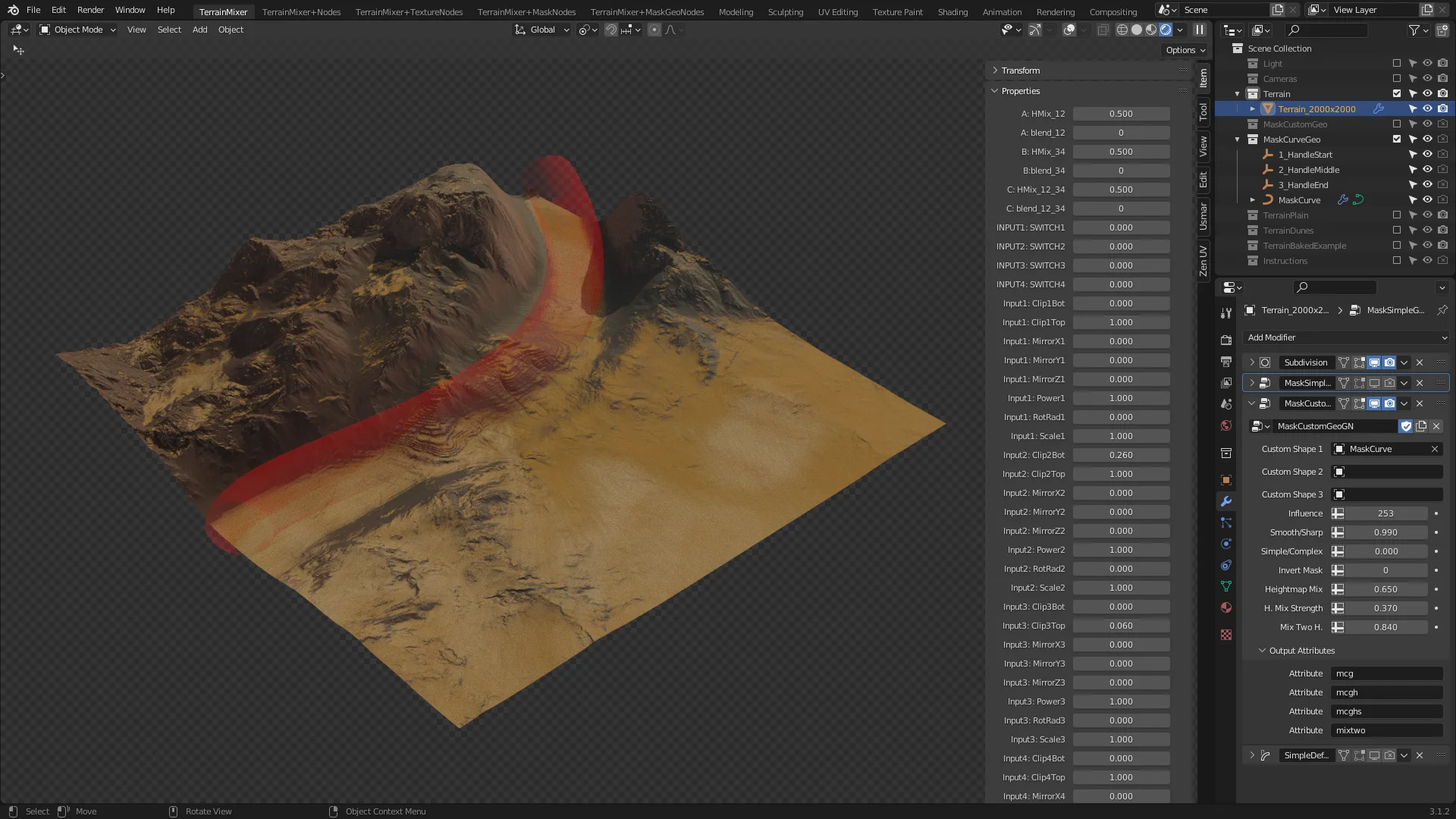Expand the SimpleDef modifier panel
This screenshot has width=1456, height=819.
pyautogui.click(x=1252, y=755)
